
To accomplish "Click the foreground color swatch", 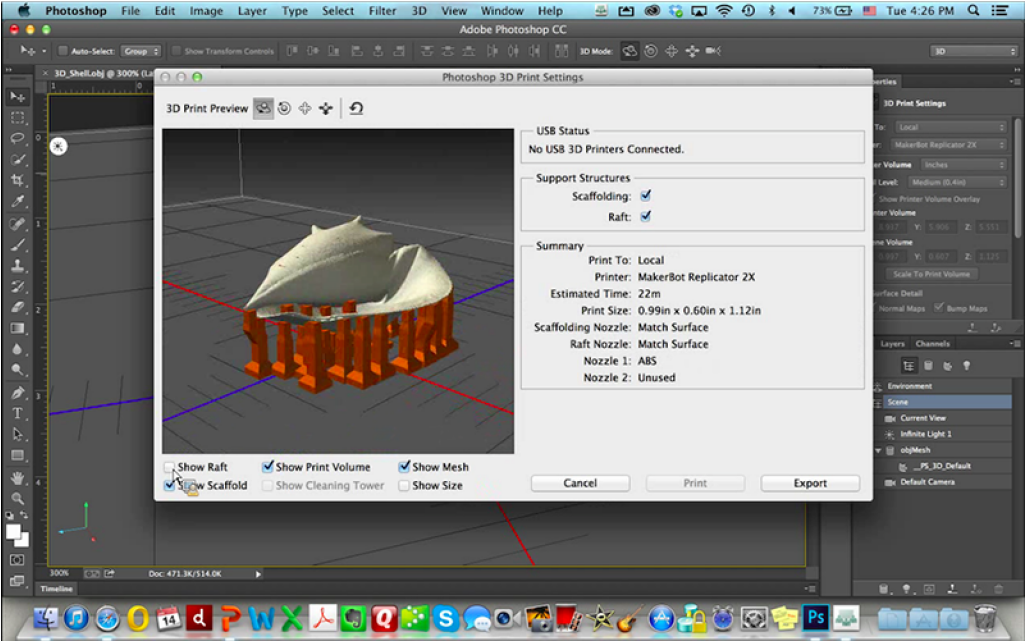I will point(13,532).
